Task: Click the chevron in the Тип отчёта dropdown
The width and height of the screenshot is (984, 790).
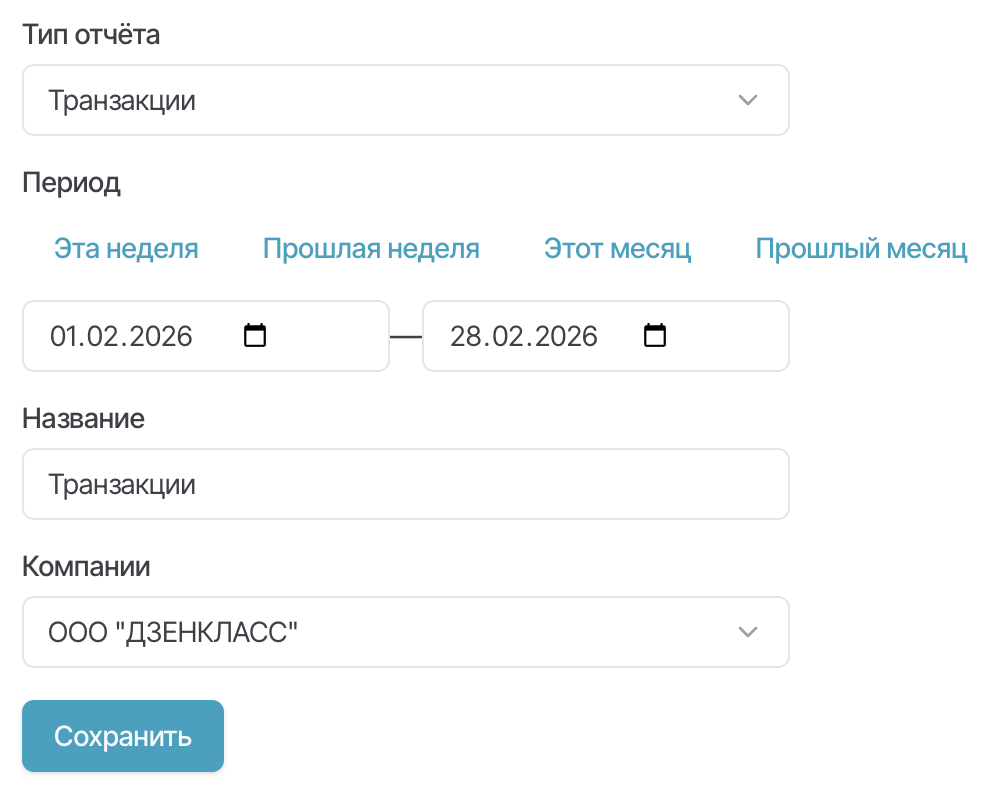Action: click(x=747, y=100)
